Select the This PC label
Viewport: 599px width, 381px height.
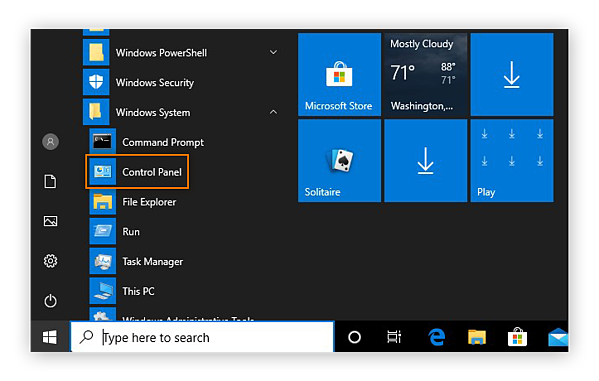pos(138,292)
